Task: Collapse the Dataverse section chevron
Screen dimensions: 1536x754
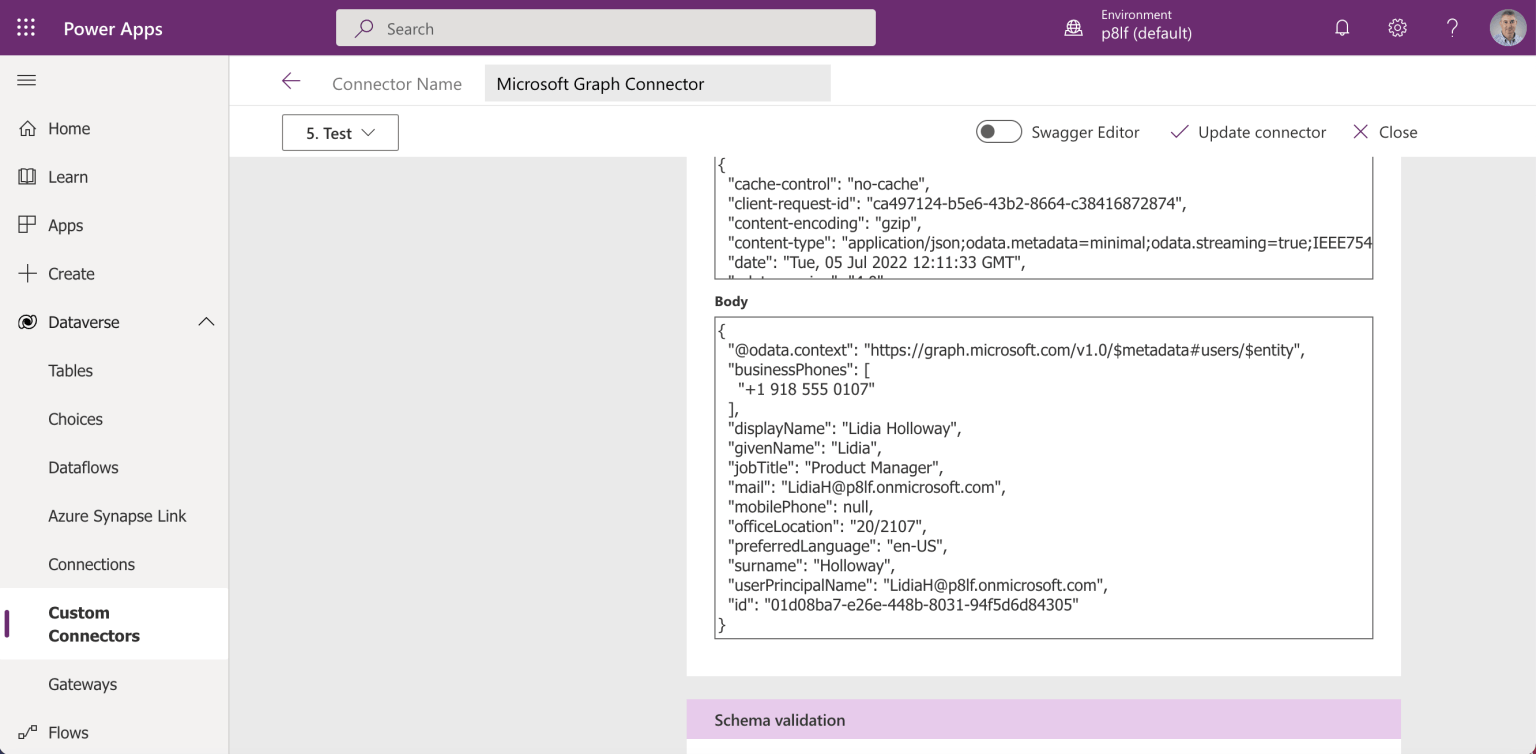Action: click(x=206, y=322)
